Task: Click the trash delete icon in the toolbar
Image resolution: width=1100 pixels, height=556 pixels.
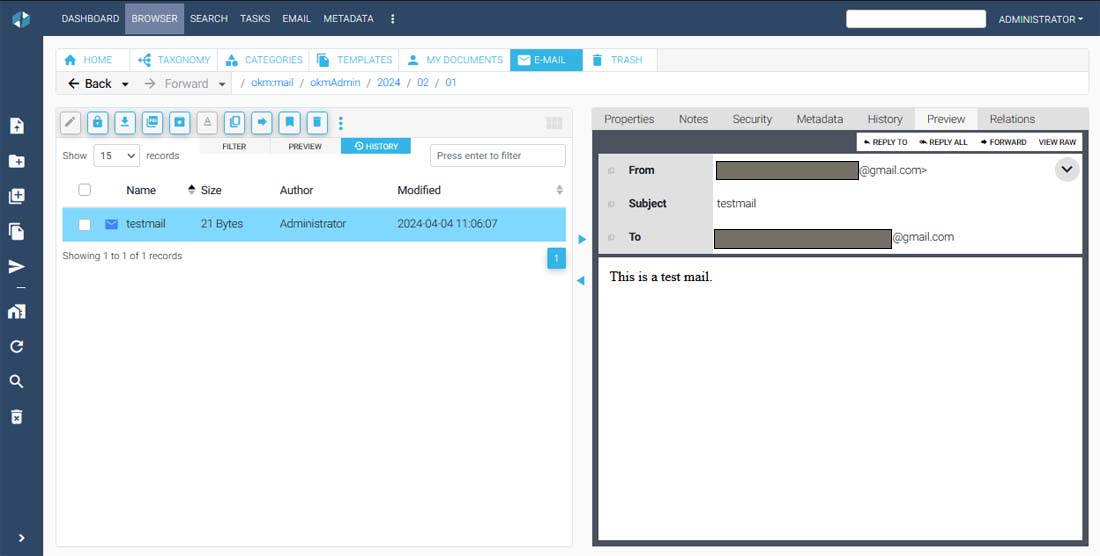Action: pyautogui.click(x=316, y=122)
